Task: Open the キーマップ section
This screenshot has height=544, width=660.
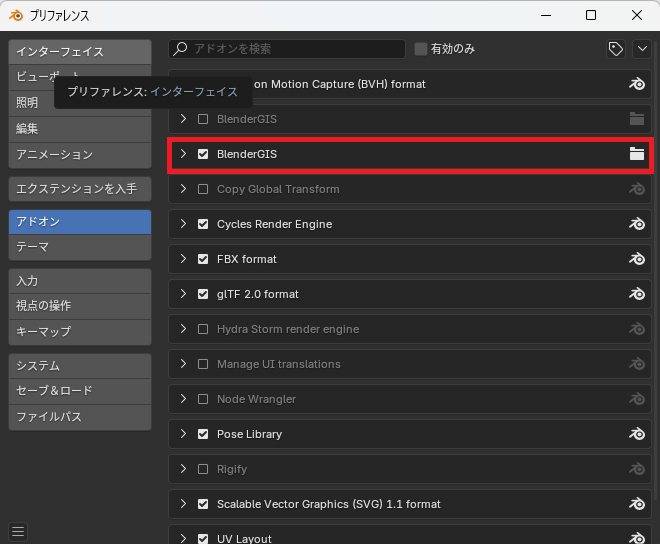Action: [x=80, y=332]
